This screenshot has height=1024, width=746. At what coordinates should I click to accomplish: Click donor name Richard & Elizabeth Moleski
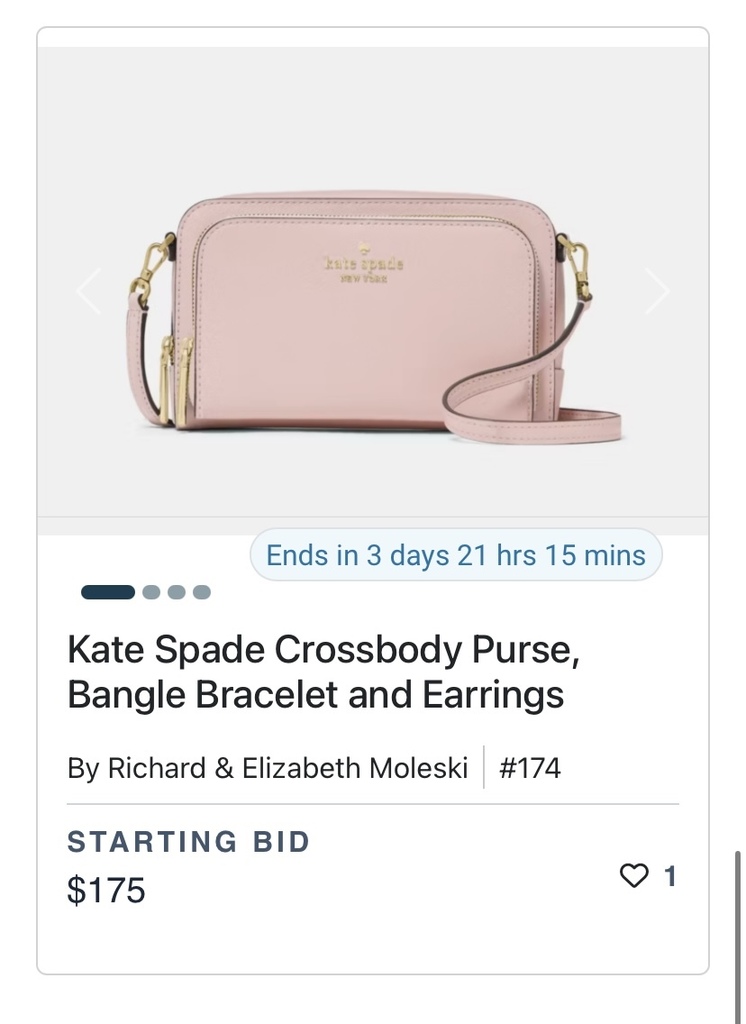click(268, 768)
